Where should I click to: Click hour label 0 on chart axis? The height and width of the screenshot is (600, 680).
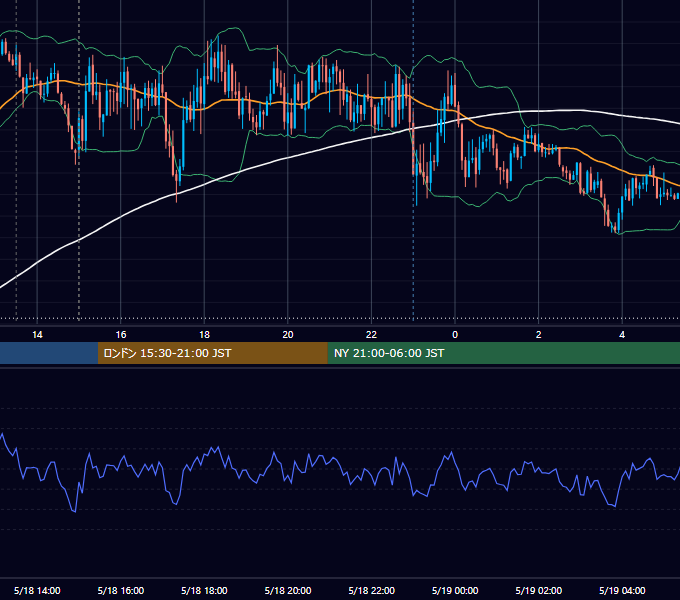click(455, 335)
